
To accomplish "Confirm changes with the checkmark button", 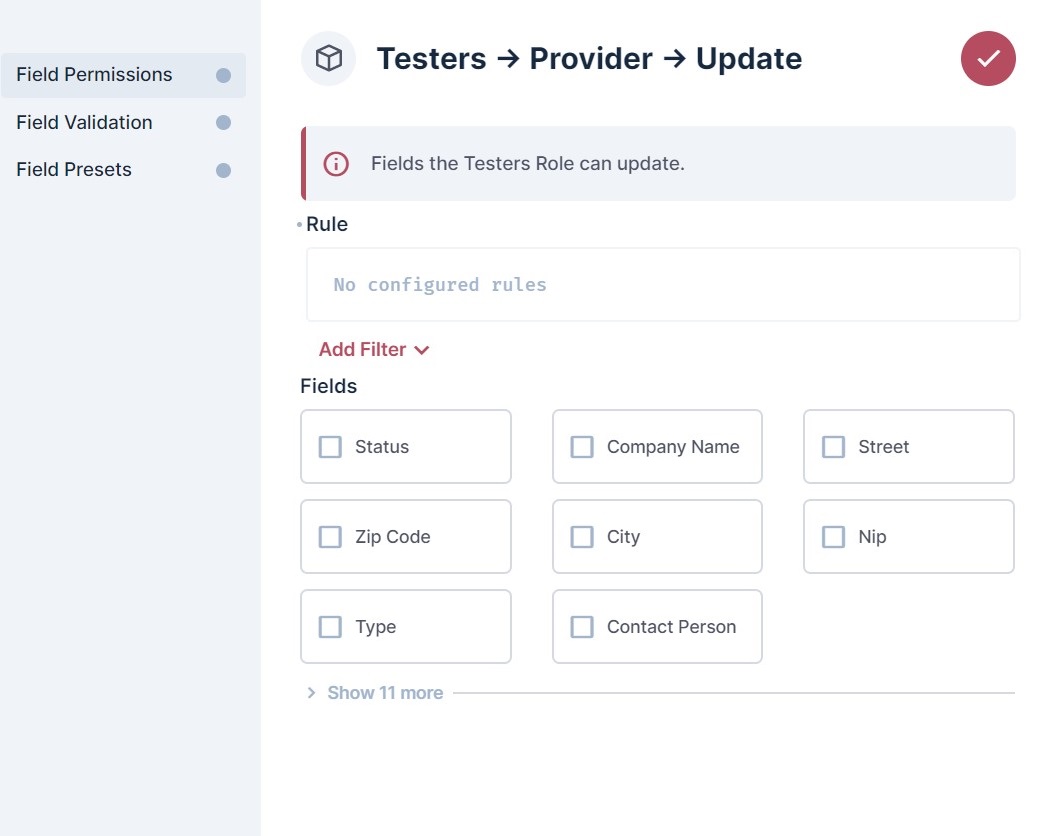I will pyautogui.click(x=987, y=59).
